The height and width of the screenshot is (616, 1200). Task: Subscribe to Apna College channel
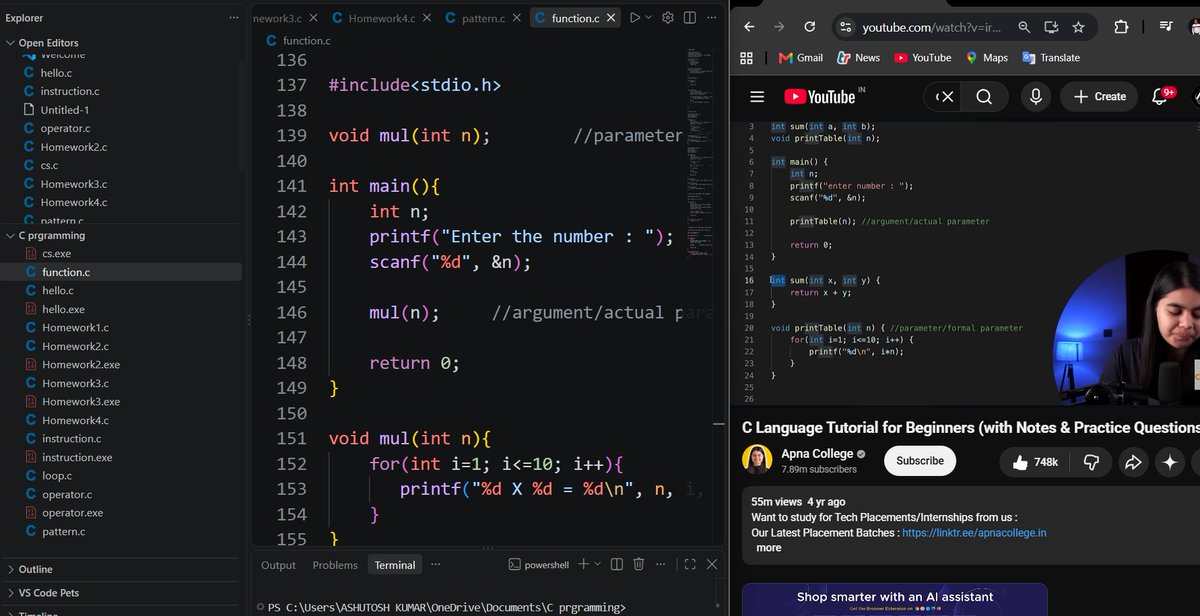tap(920, 461)
